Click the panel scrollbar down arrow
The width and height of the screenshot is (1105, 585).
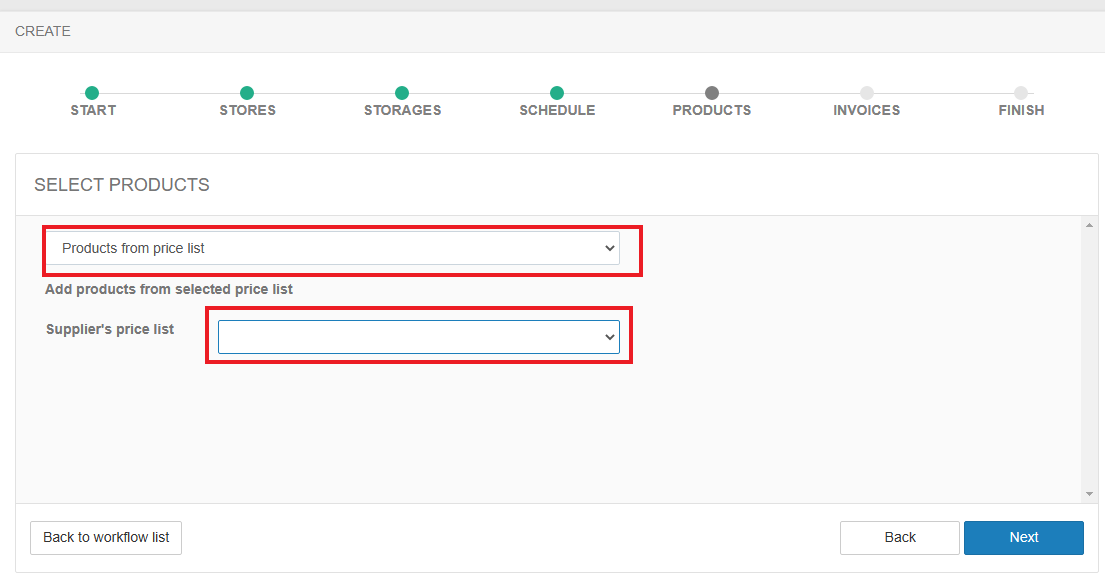coord(1089,494)
